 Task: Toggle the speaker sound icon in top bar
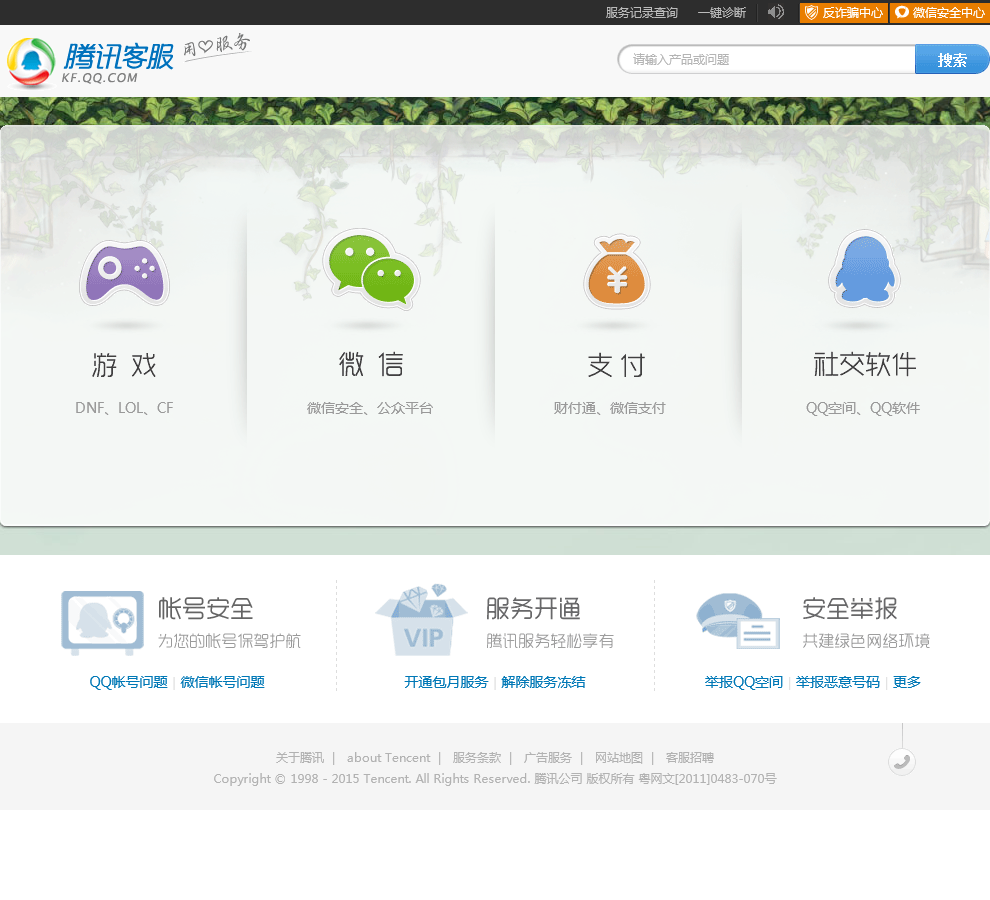click(x=775, y=12)
